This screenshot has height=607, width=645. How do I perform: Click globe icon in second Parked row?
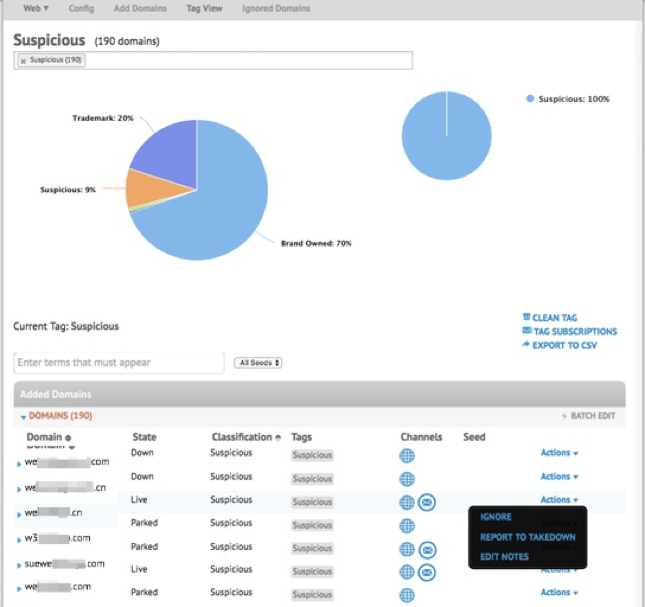407,549
